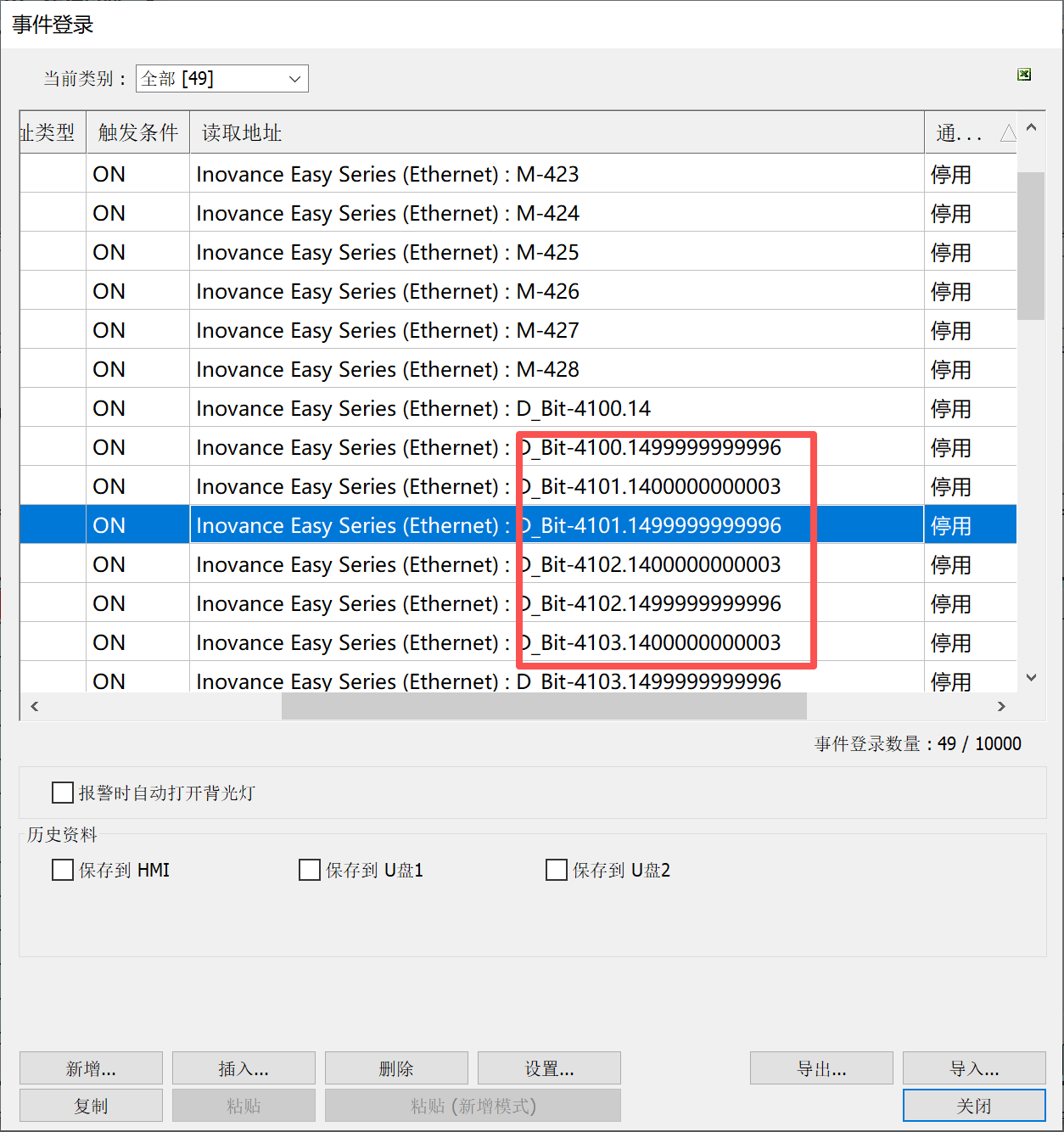1064x1132 pixels.
Task: Click the 插入... button
Action: click(244, 1068)
